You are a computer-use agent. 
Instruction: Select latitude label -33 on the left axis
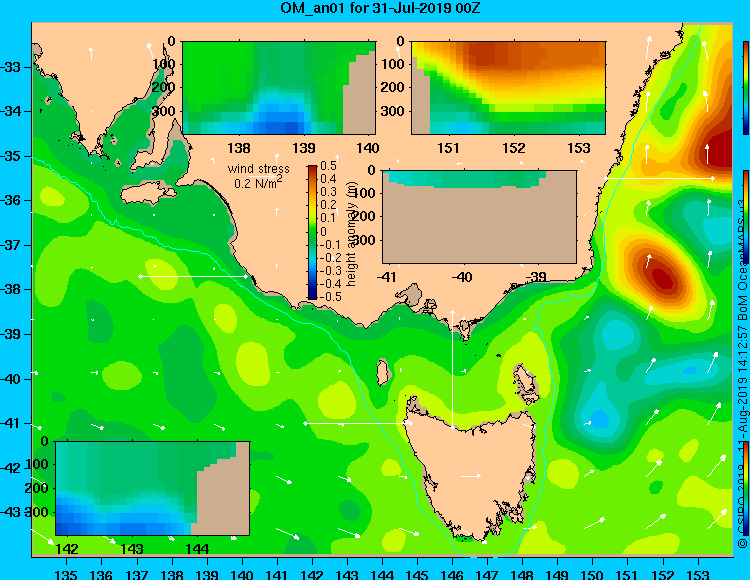pos(10,67)
